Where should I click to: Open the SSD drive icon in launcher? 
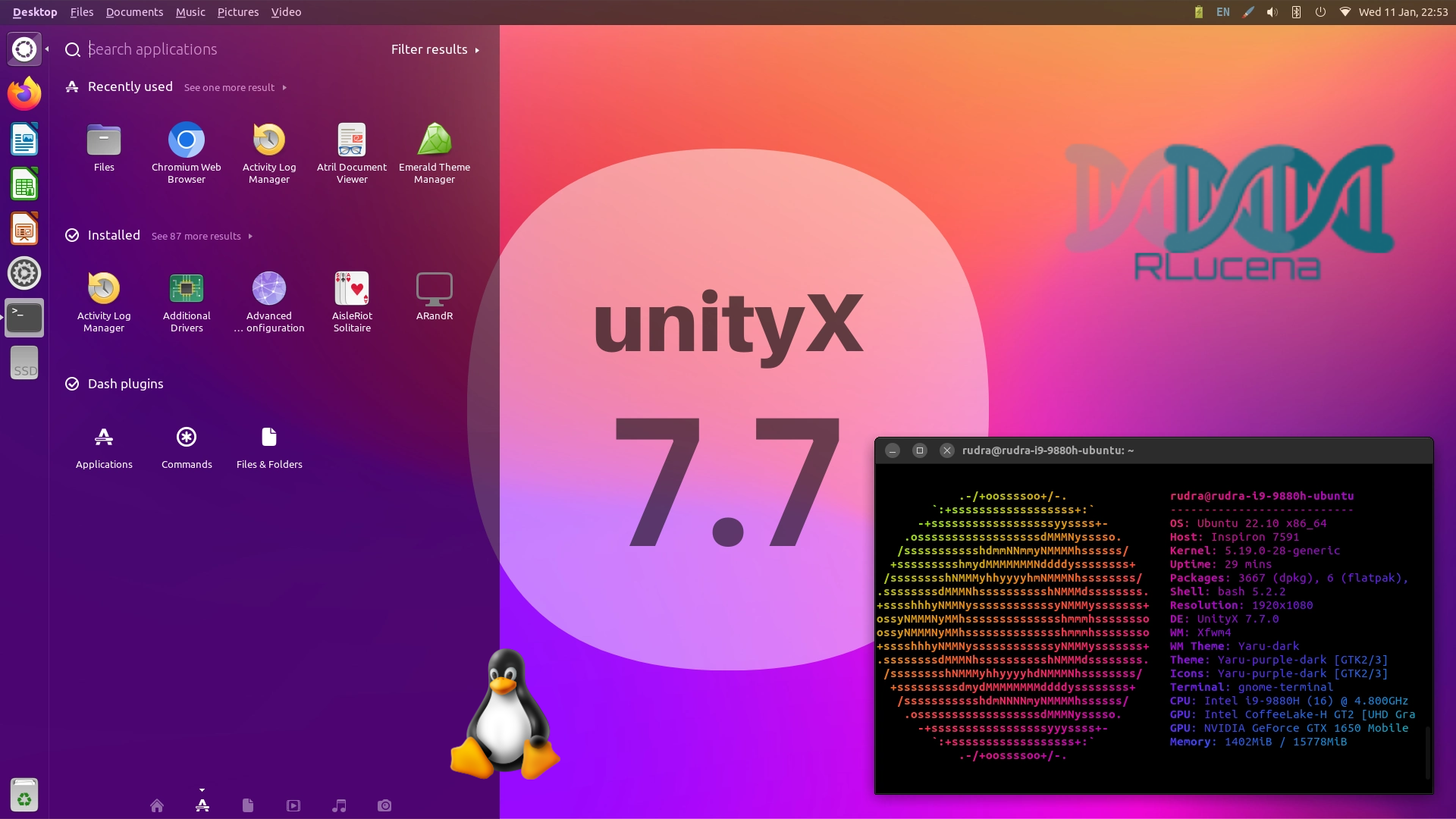(x=24, y=363)
